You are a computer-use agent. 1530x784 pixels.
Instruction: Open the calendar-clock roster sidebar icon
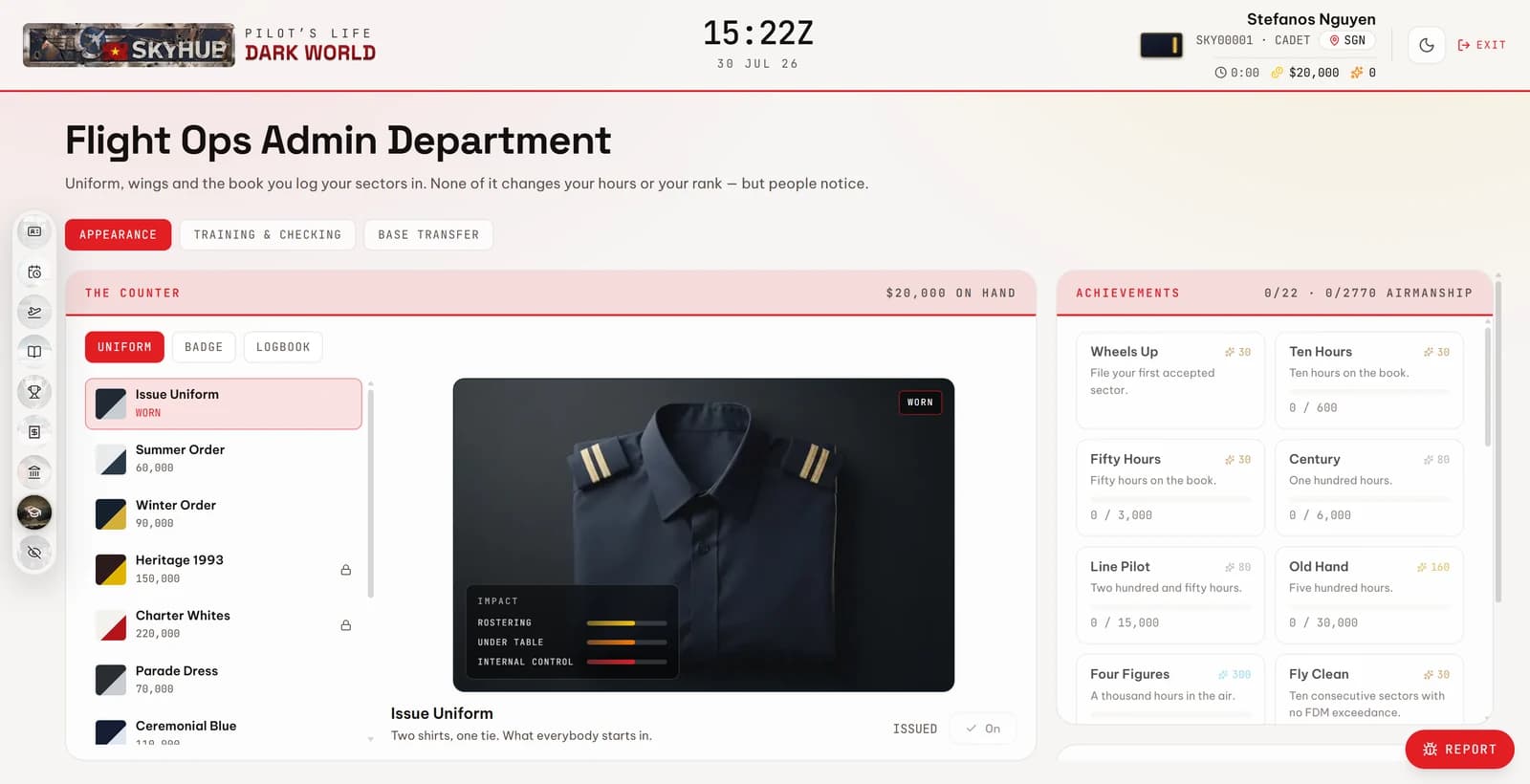point(34,272)
